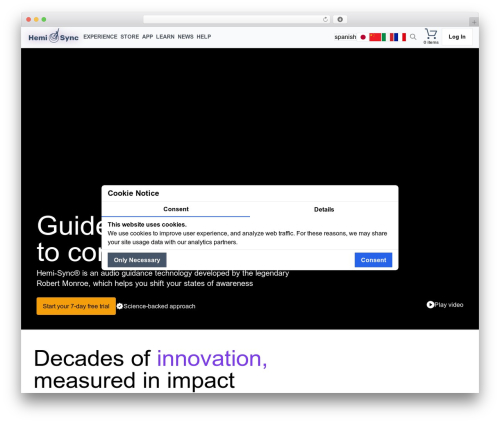This screenshot has height=423, width=500.
Task: Select the Japanese flag language icon
Action: point(363,37)
